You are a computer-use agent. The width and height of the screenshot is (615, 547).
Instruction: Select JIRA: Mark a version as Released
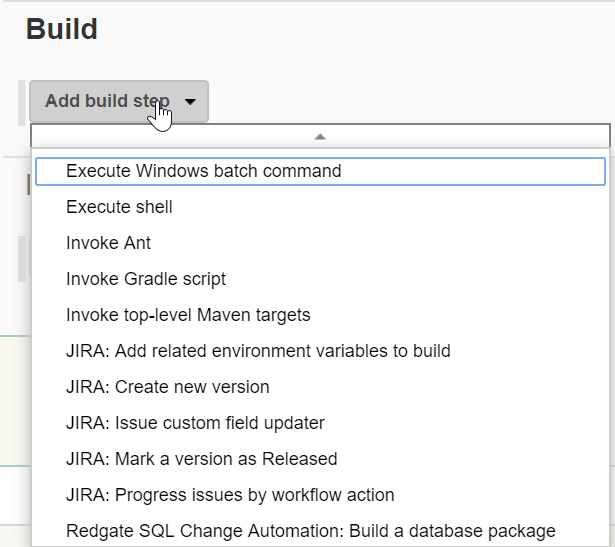(201, 459)
